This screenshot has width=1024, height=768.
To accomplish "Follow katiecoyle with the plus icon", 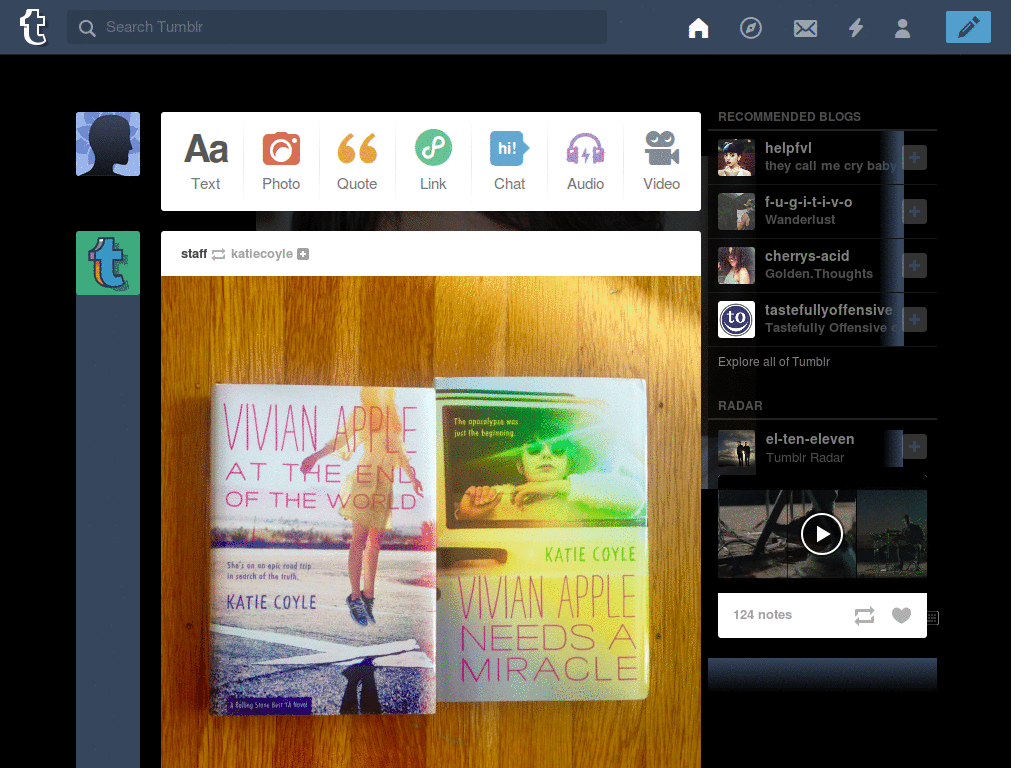I will 303,254.
